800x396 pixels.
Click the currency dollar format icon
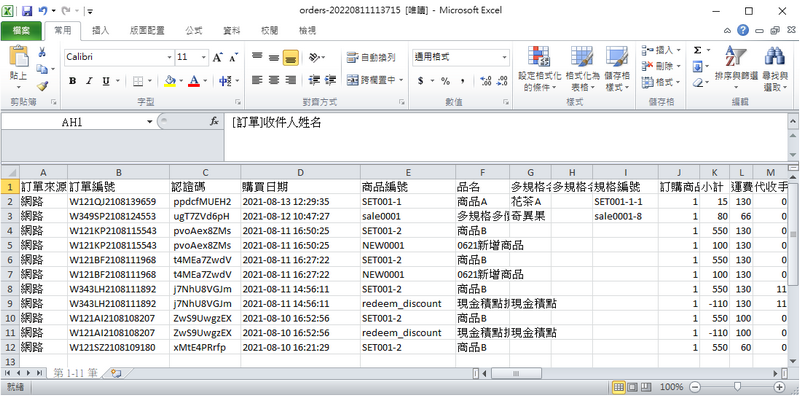420,81
